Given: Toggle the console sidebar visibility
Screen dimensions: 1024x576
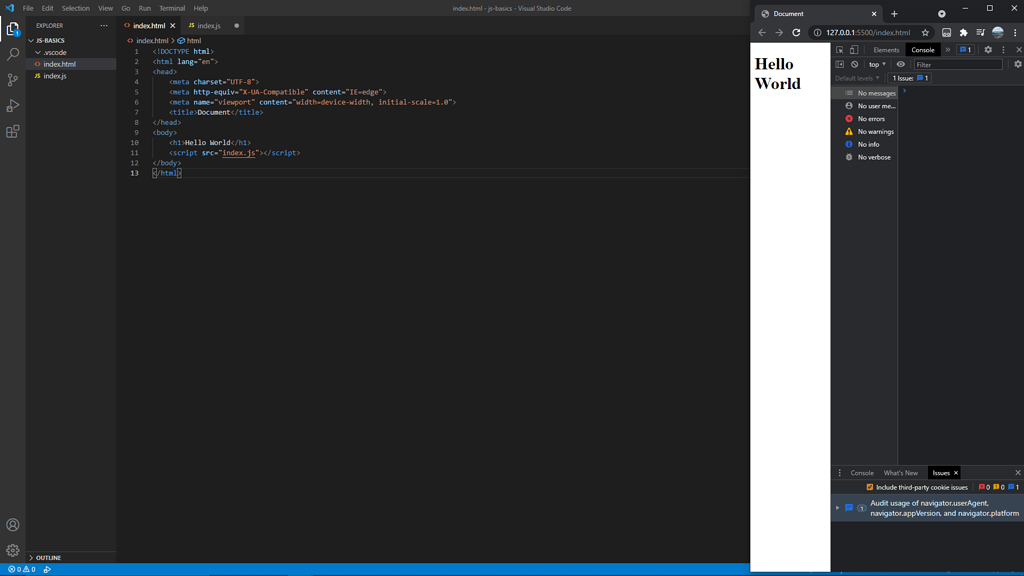Looking at the screenshot, I should pyautogui.click(x=840, y=64).
